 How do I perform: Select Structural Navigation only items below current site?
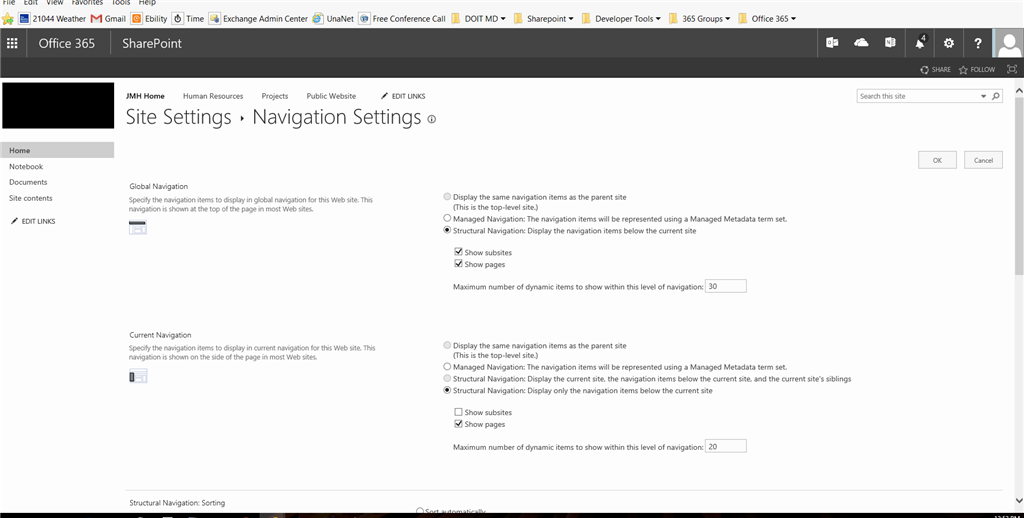pos(447,390)
